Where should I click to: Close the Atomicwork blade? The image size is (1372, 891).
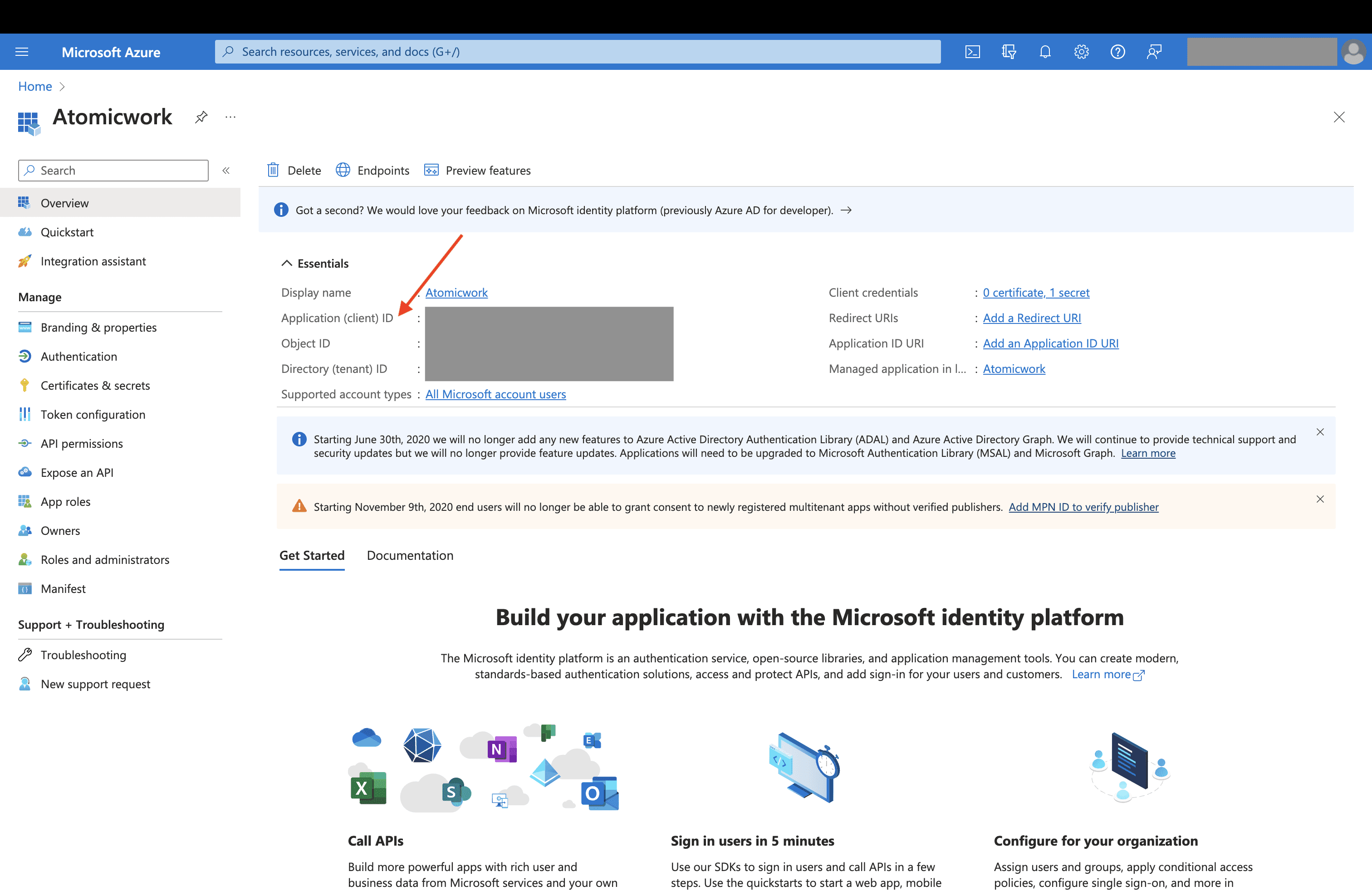1339,117
